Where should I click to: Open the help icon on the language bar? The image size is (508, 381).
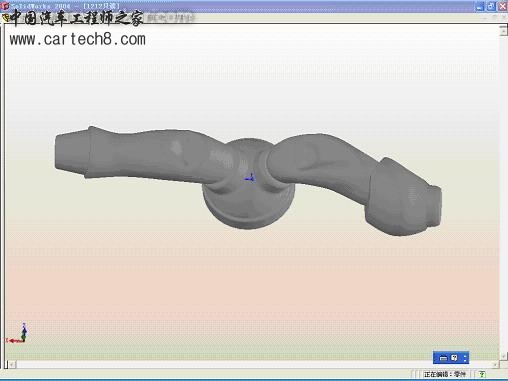click(454, 358)
